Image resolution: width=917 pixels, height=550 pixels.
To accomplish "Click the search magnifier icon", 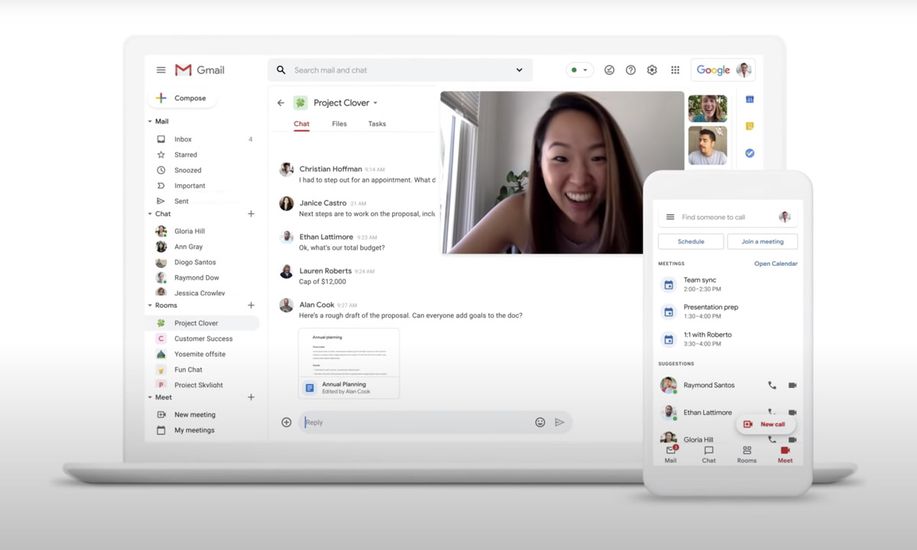I will click(x=281, y=70).
